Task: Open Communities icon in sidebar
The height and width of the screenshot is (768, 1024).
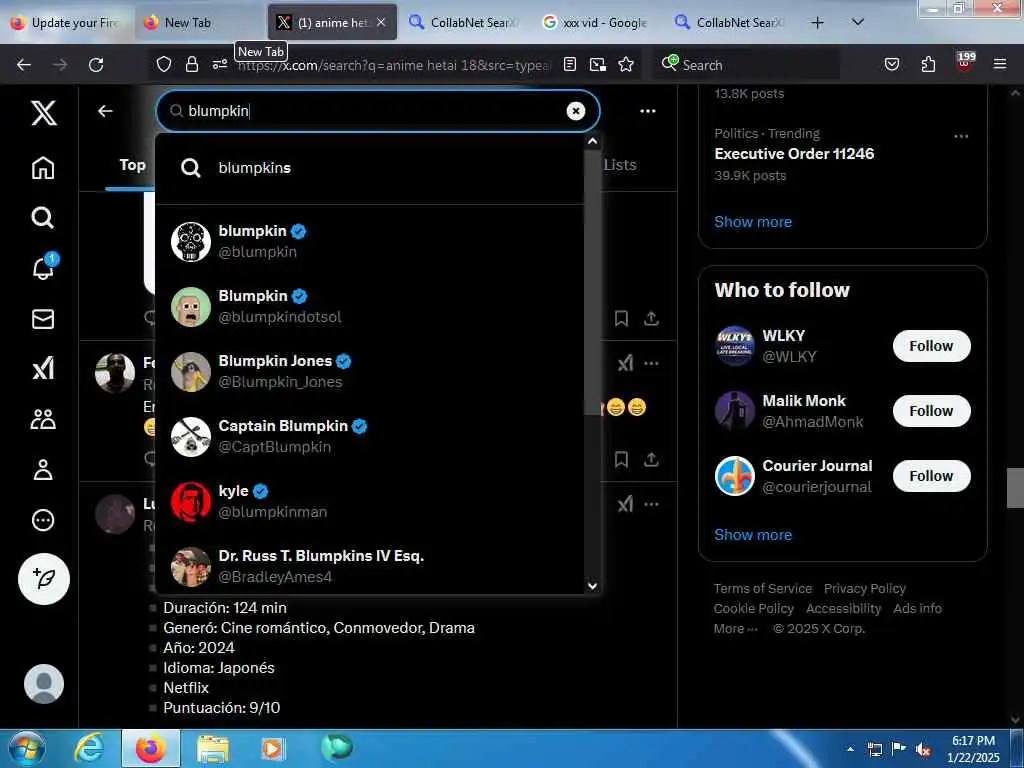Action: pos(43,419)
